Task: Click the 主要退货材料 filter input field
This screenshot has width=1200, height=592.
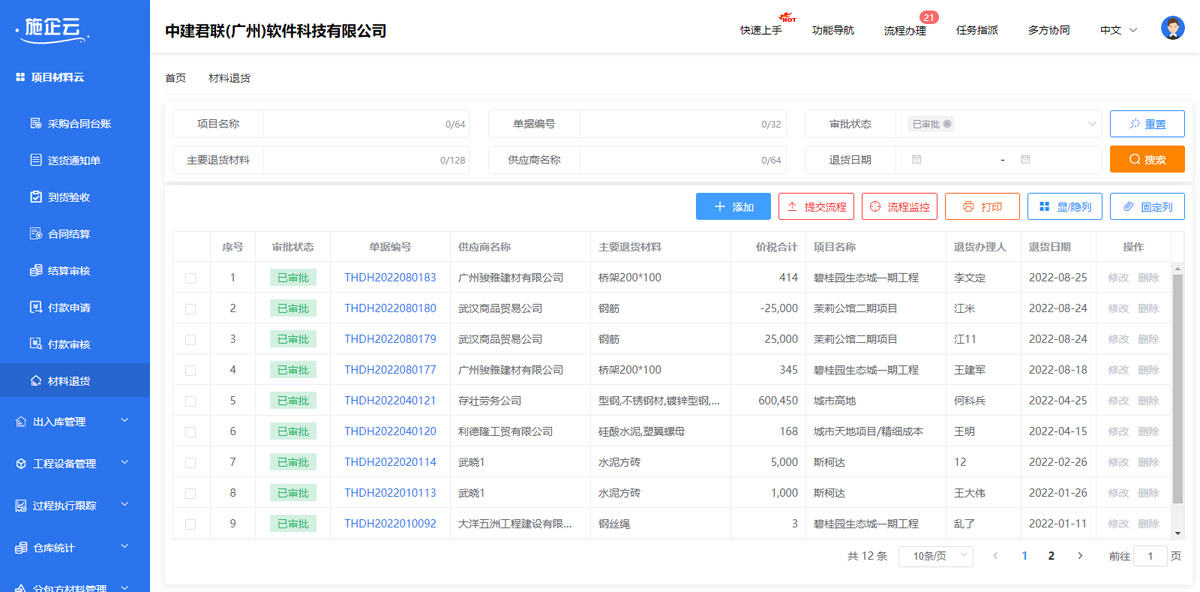Action: tap(366, 160)
